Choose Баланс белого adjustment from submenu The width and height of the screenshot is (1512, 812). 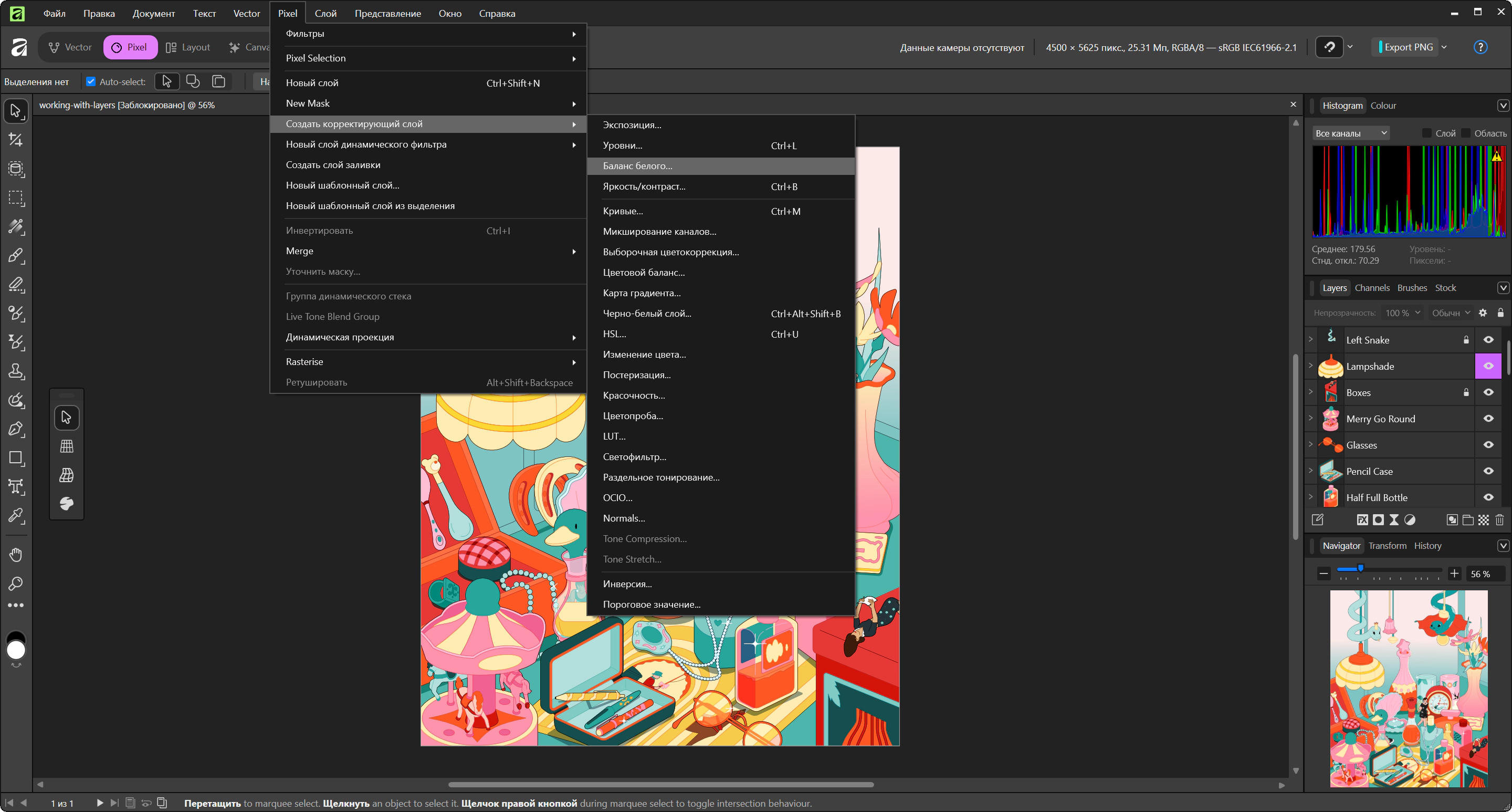(x=637, y=166)
